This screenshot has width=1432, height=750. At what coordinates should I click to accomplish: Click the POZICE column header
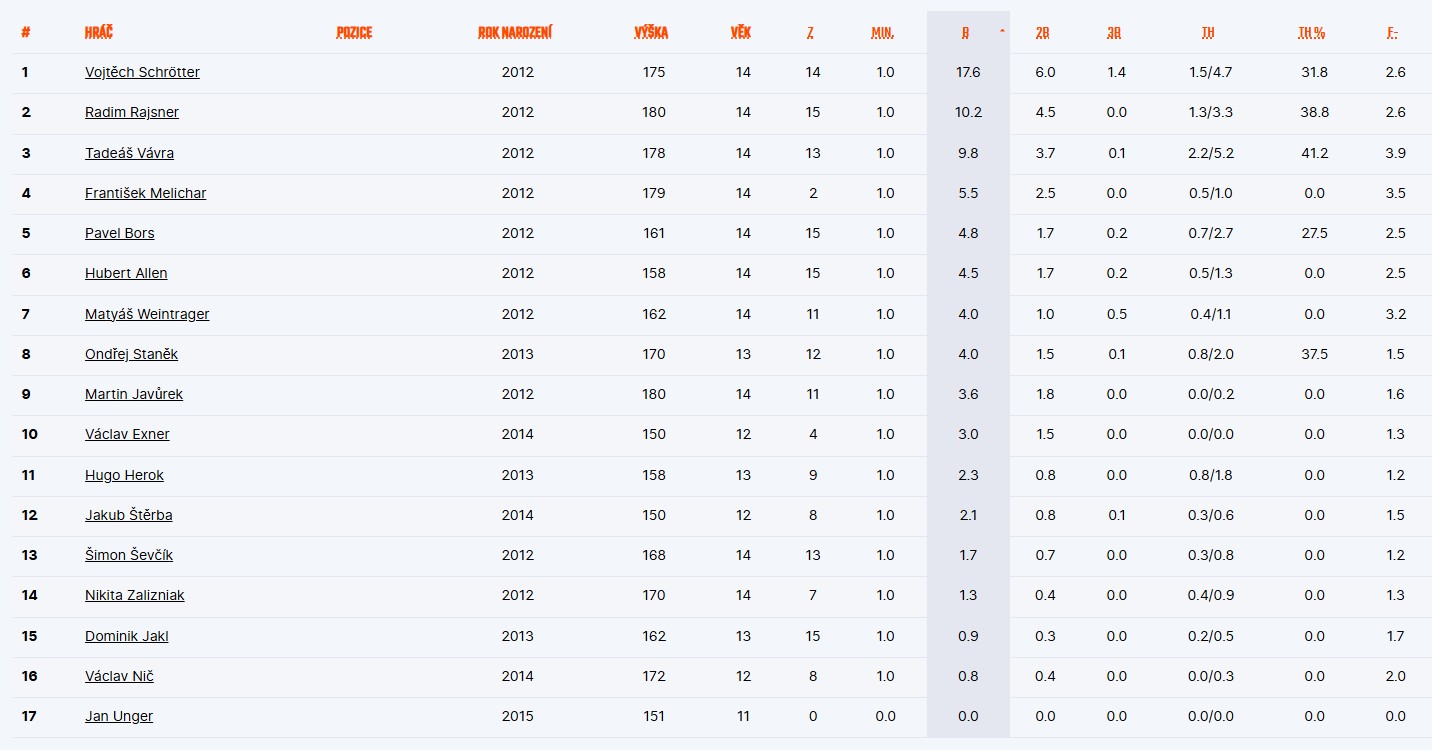(x=354, y=33)
